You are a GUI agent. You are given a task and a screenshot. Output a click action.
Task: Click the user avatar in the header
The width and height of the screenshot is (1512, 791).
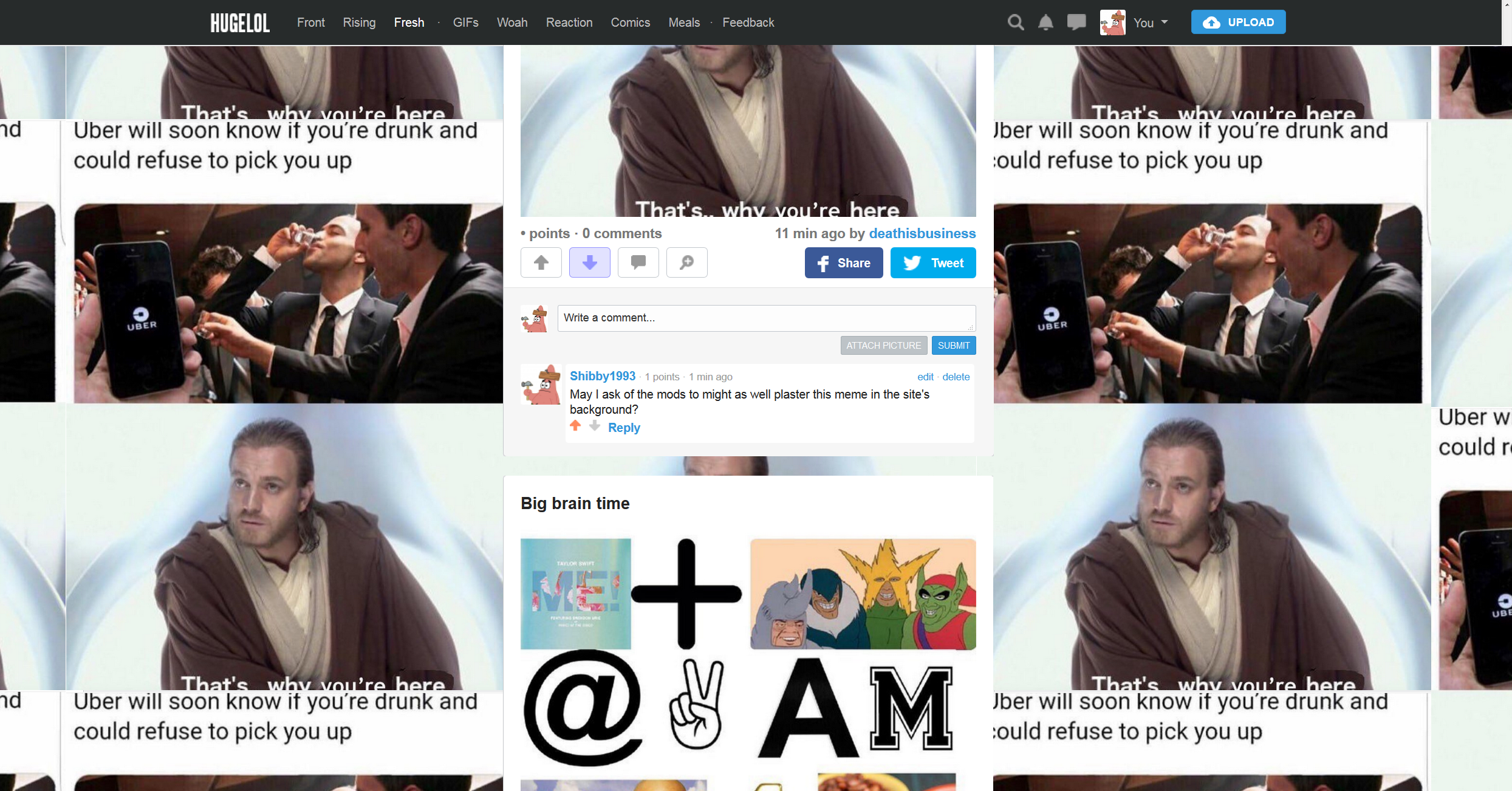point(1112,22)
